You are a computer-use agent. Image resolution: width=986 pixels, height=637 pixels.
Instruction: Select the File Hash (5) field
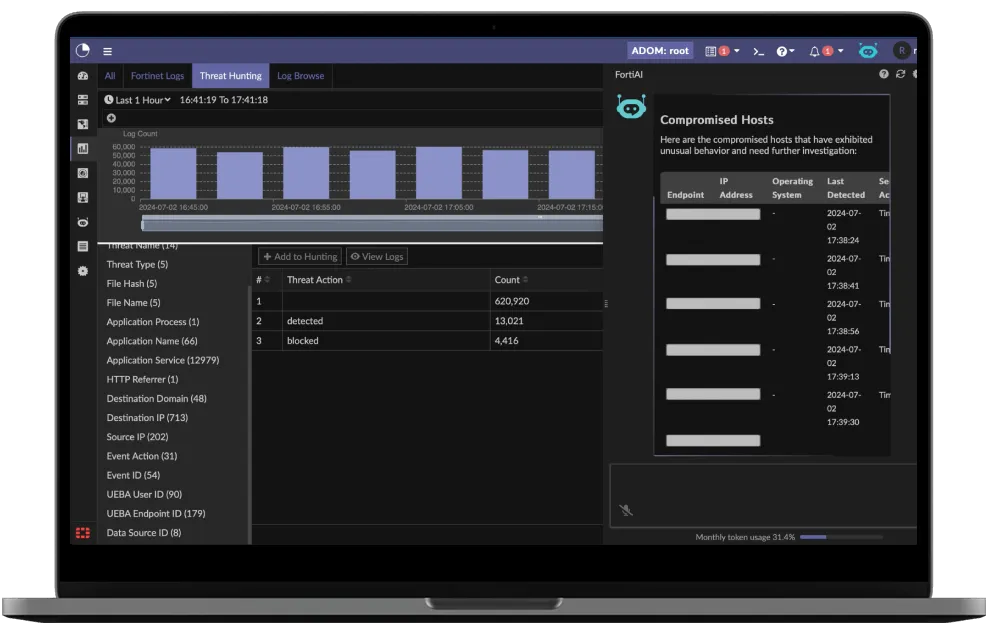[132, 284]
